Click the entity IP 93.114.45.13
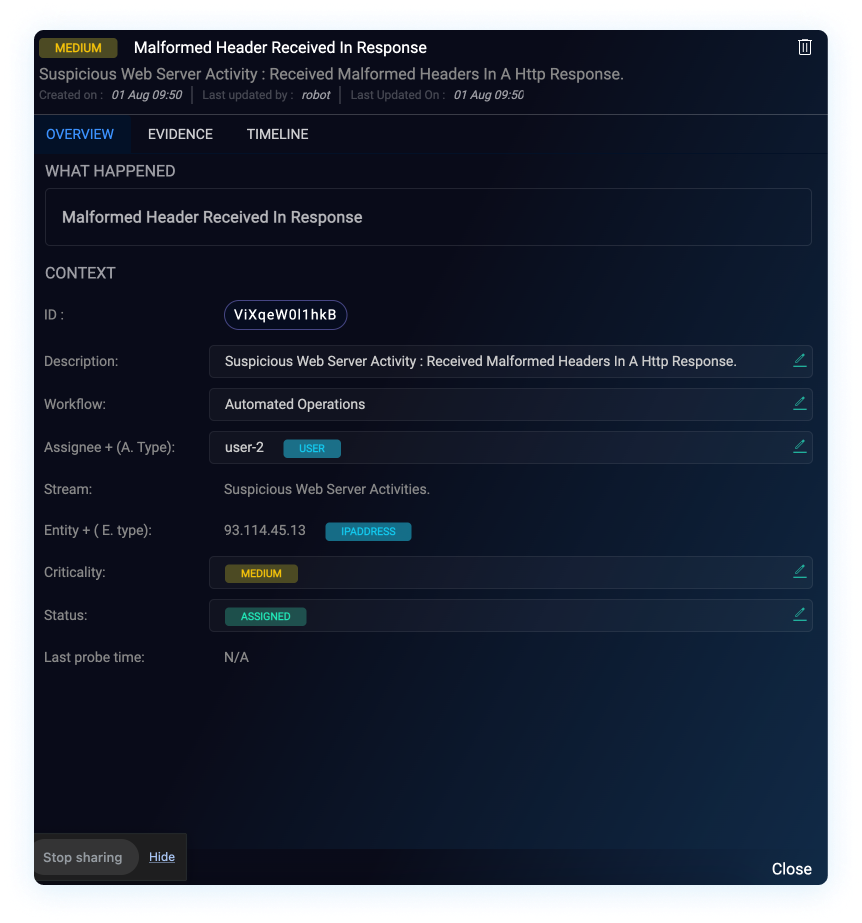This screenshot has height=923, width=862. 265,530
